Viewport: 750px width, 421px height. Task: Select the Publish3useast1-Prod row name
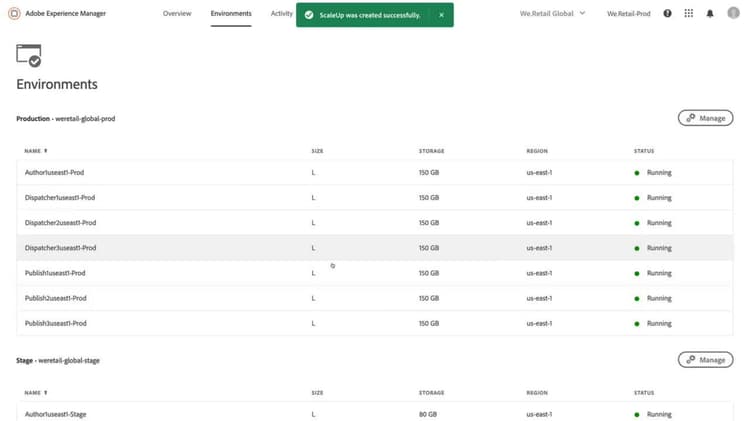coord(55,323)
